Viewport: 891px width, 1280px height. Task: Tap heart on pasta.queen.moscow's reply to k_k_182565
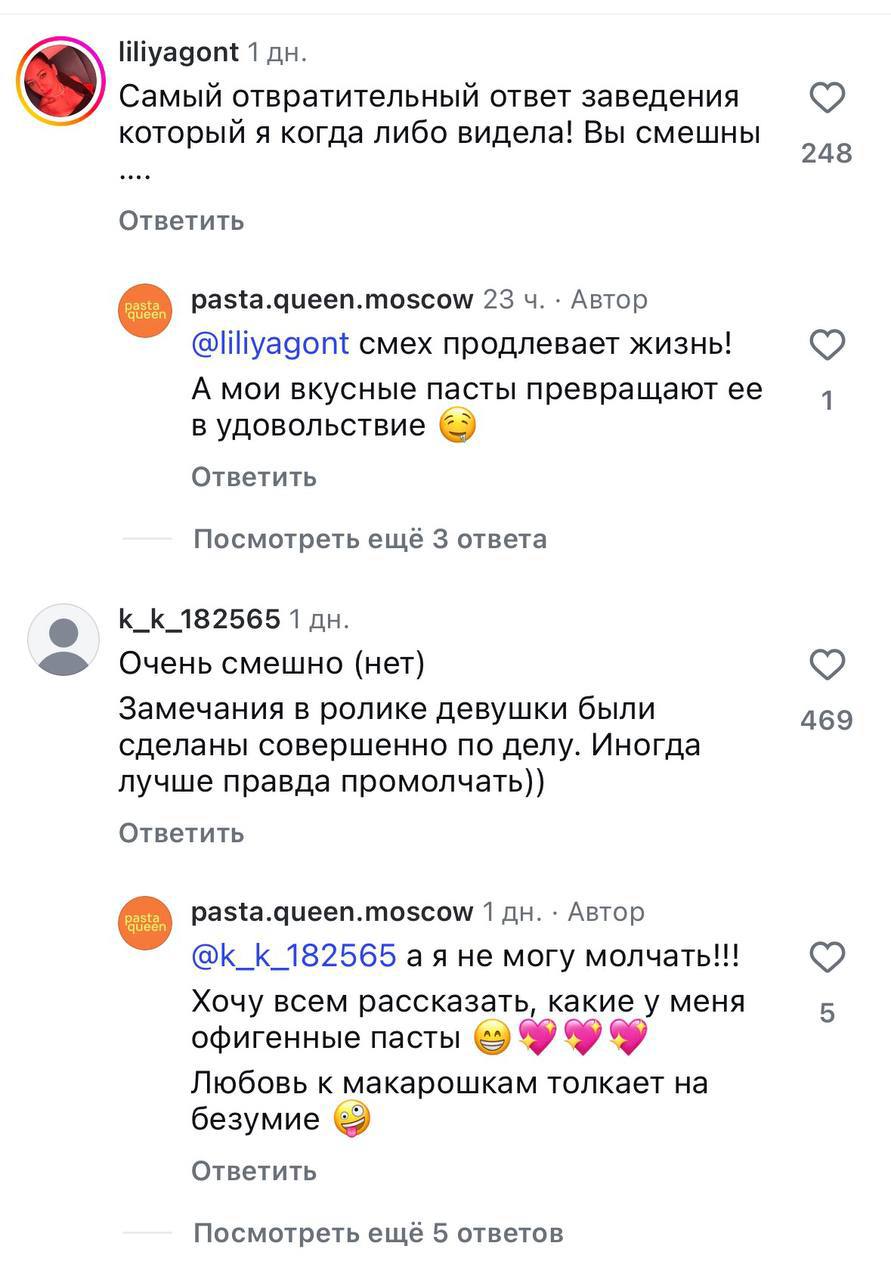[827, 958]
